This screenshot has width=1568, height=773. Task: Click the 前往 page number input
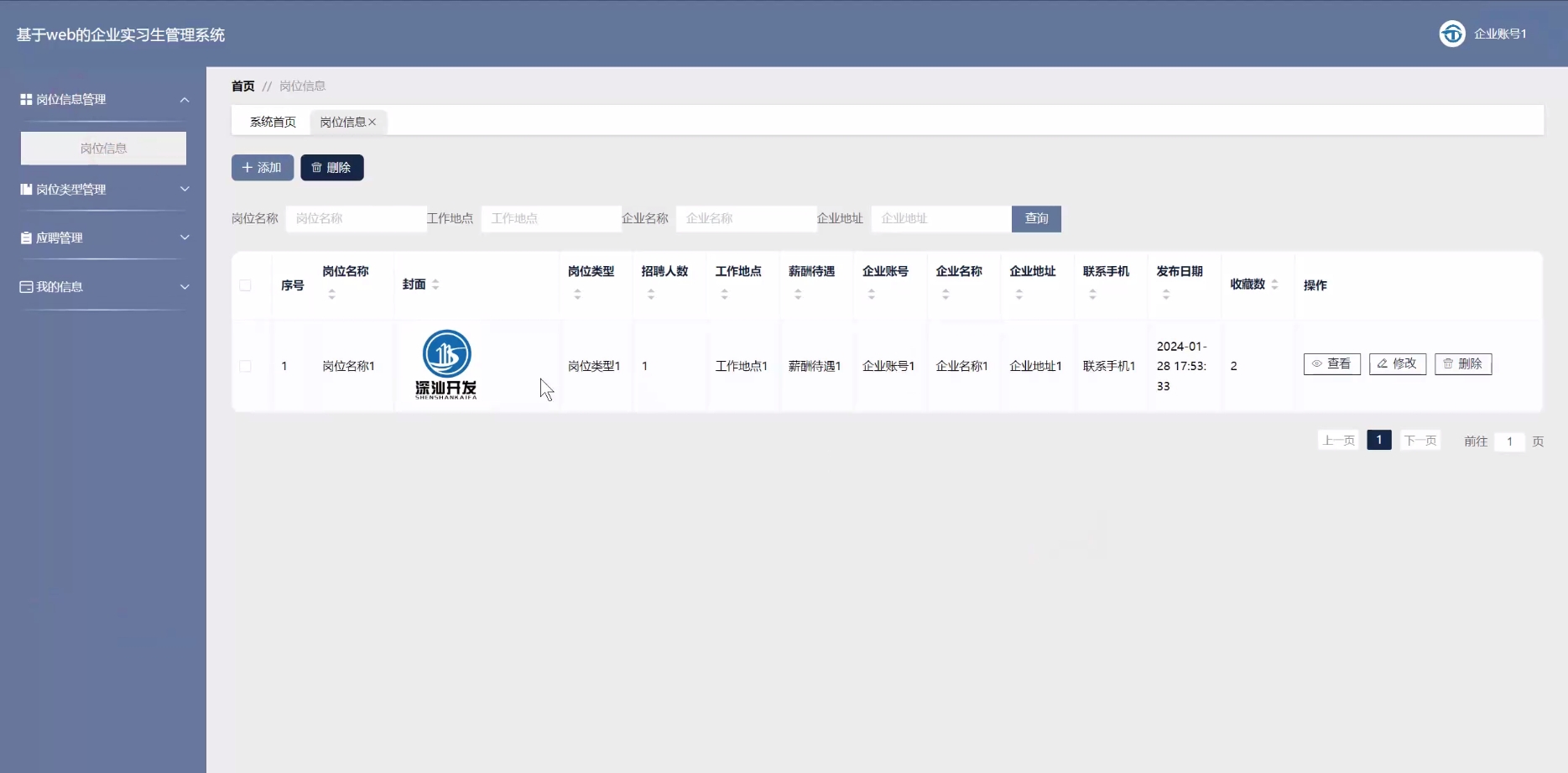pos(1509,441)
